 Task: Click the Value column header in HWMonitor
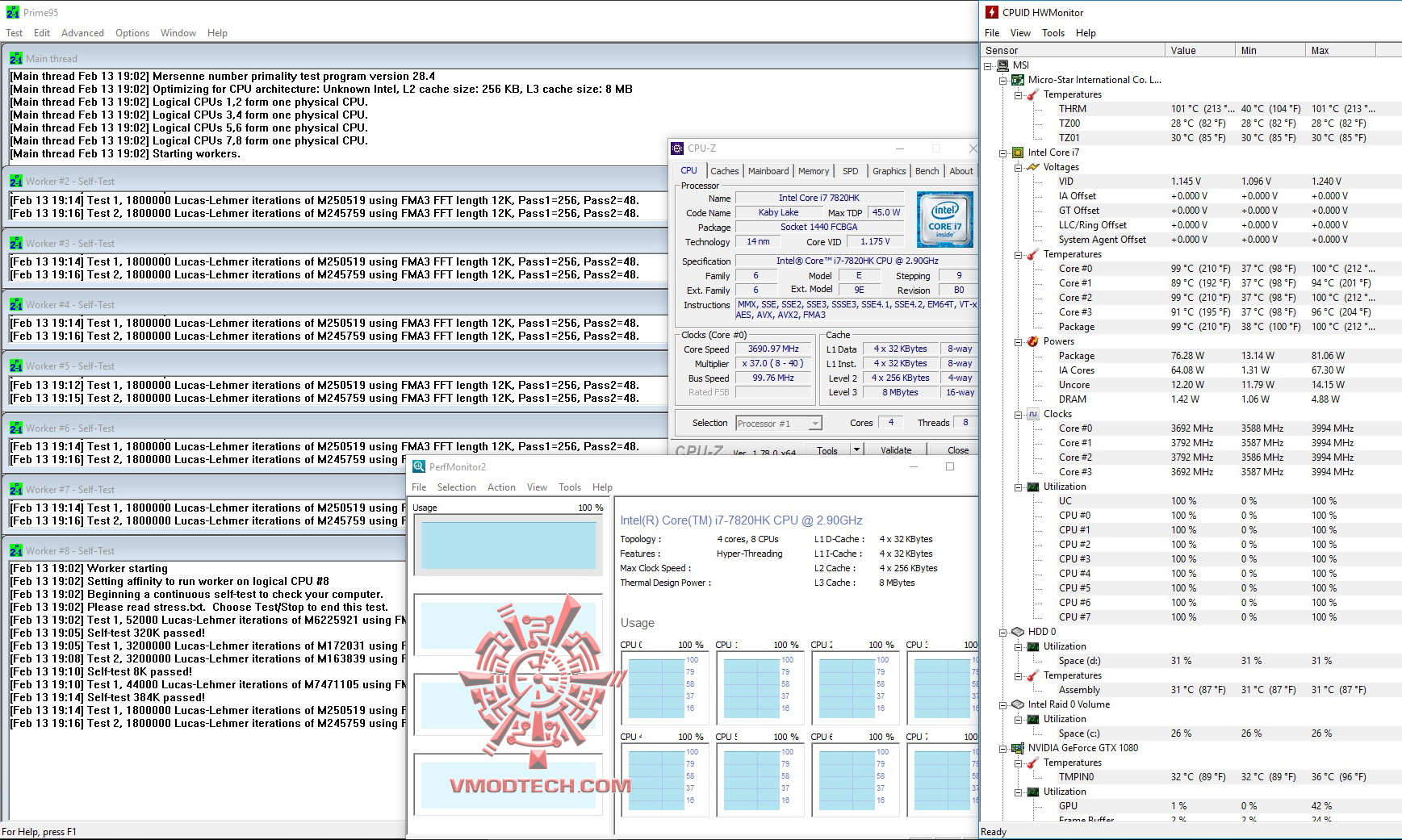[1200, 50]
